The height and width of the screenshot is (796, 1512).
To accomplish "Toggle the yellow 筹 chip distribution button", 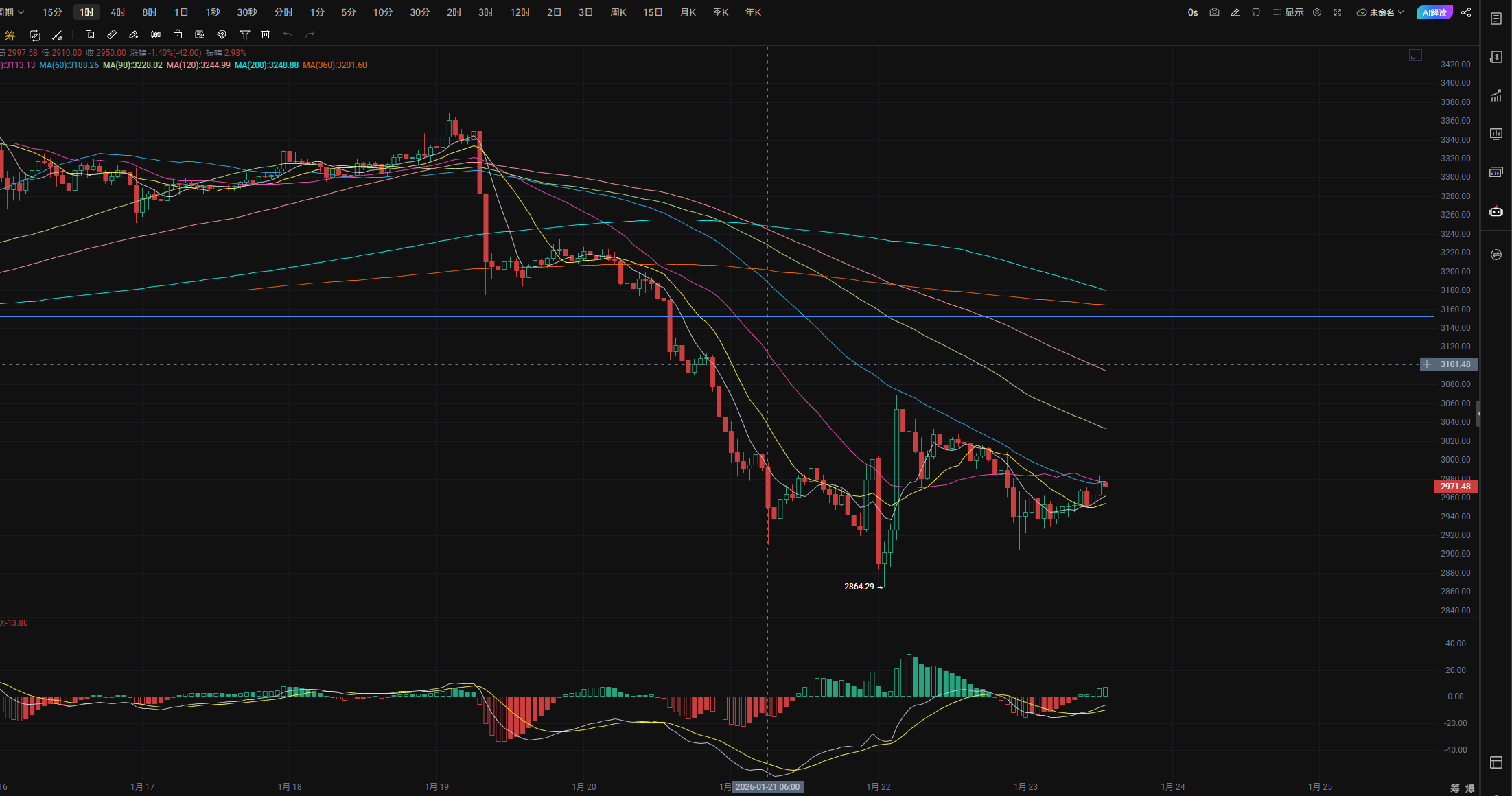I will point(10,35).
